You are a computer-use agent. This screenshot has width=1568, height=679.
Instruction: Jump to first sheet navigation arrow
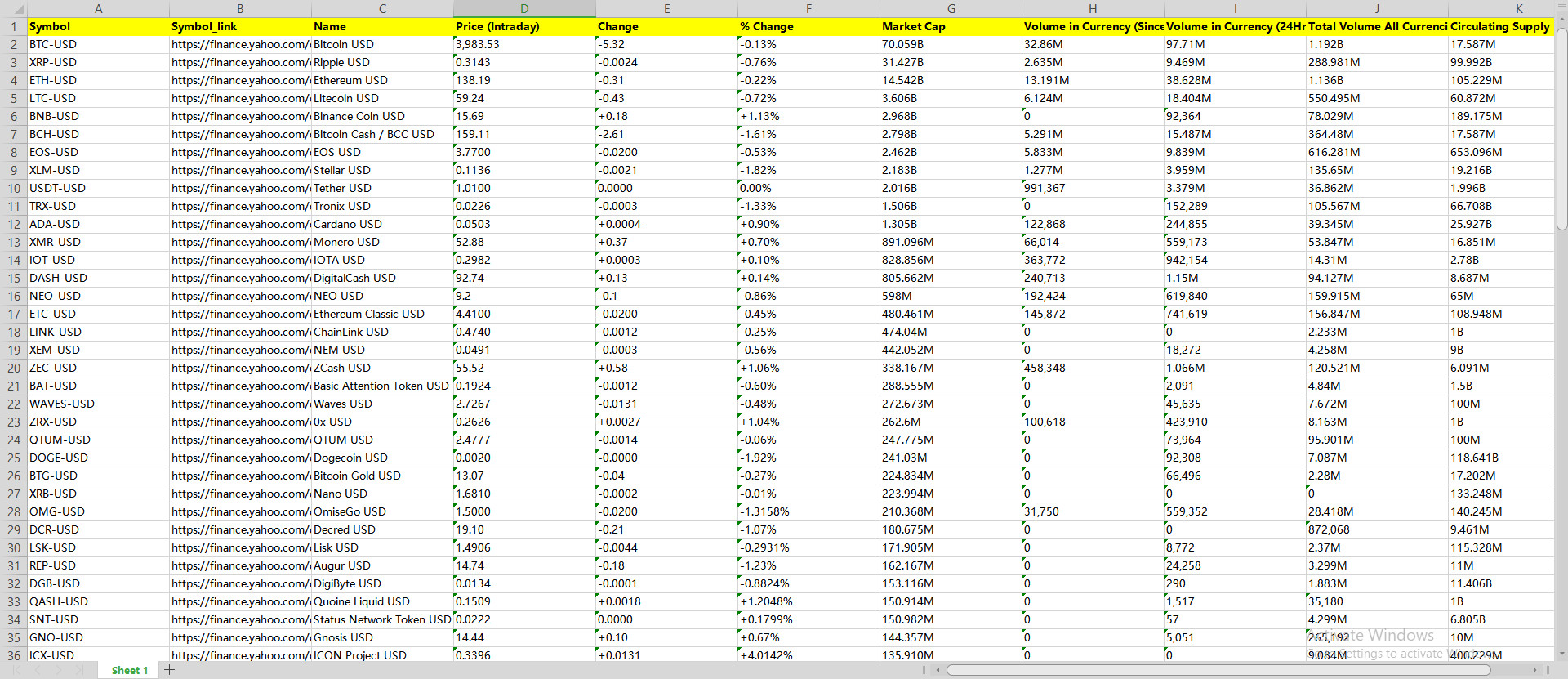pos(16,670)
